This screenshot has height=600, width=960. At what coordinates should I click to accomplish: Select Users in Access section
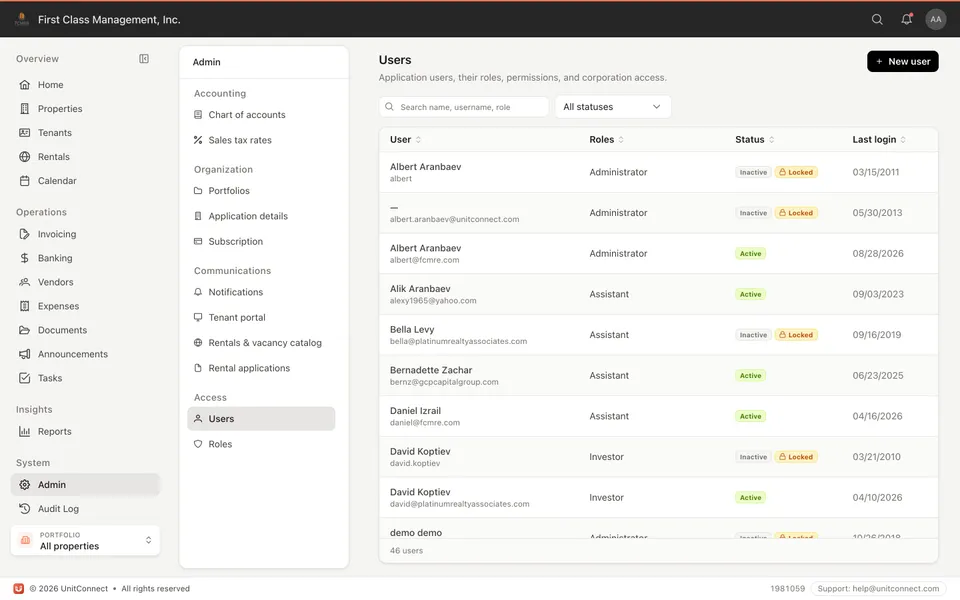point(261,419)
